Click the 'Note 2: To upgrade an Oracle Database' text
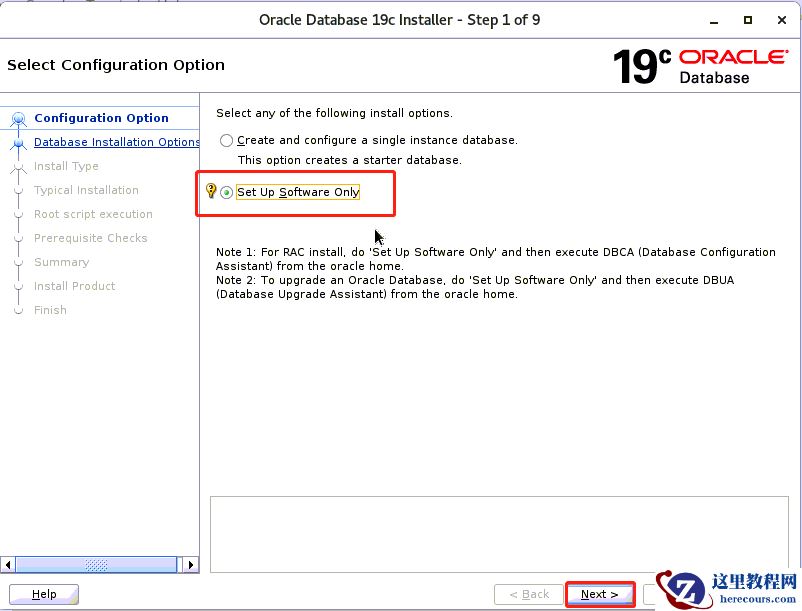802x611 pixels. [x=475, y=287]
